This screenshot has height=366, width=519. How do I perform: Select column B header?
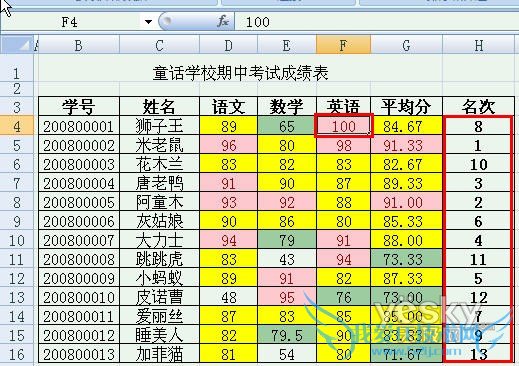coord(79,45)
